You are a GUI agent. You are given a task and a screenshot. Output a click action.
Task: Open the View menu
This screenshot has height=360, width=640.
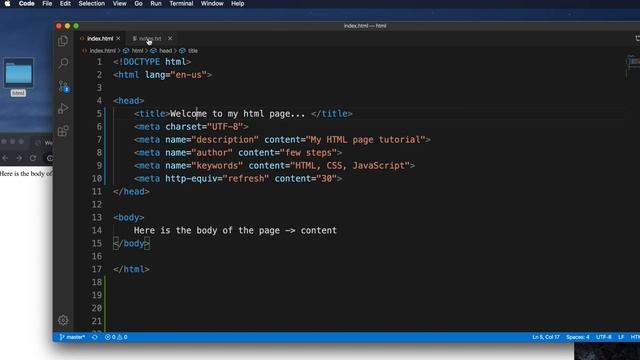point(120,4)
